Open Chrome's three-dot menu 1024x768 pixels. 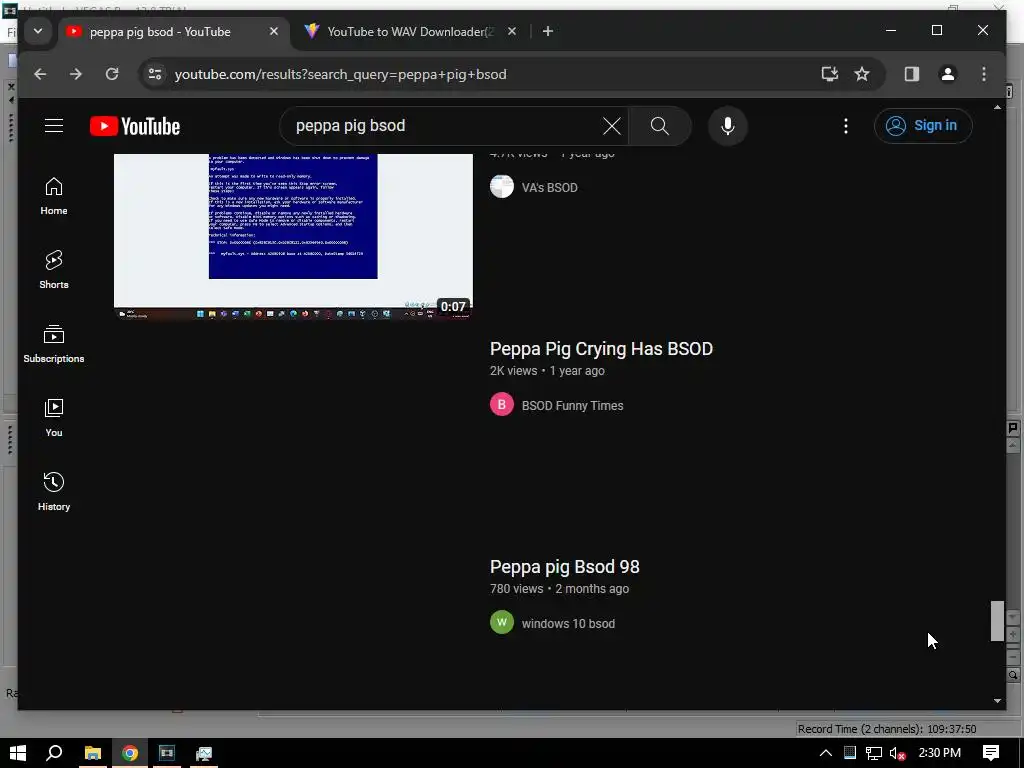(984, 74)
